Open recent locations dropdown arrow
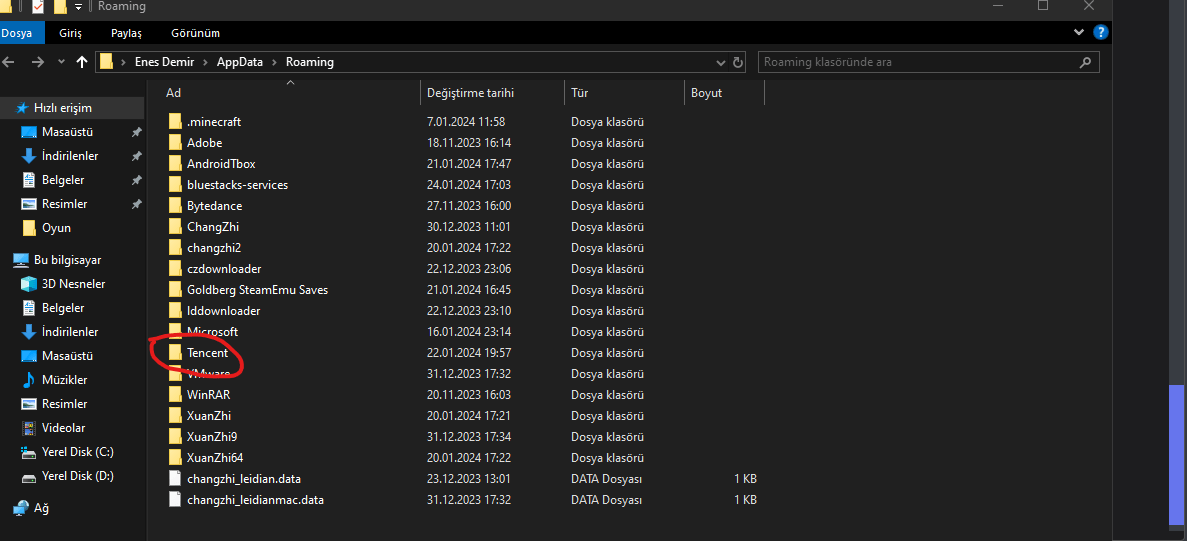 click(61, 62)
